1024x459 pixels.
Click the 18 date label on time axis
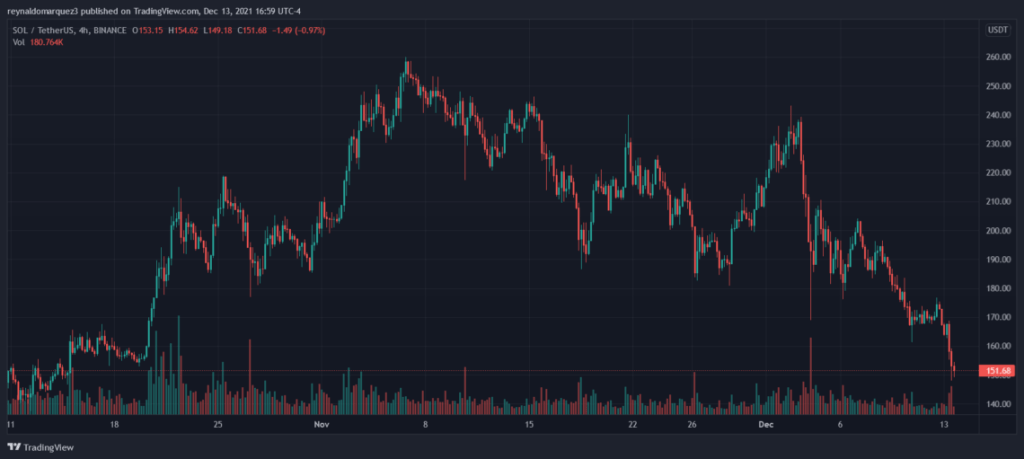click(x=115, y=424)
